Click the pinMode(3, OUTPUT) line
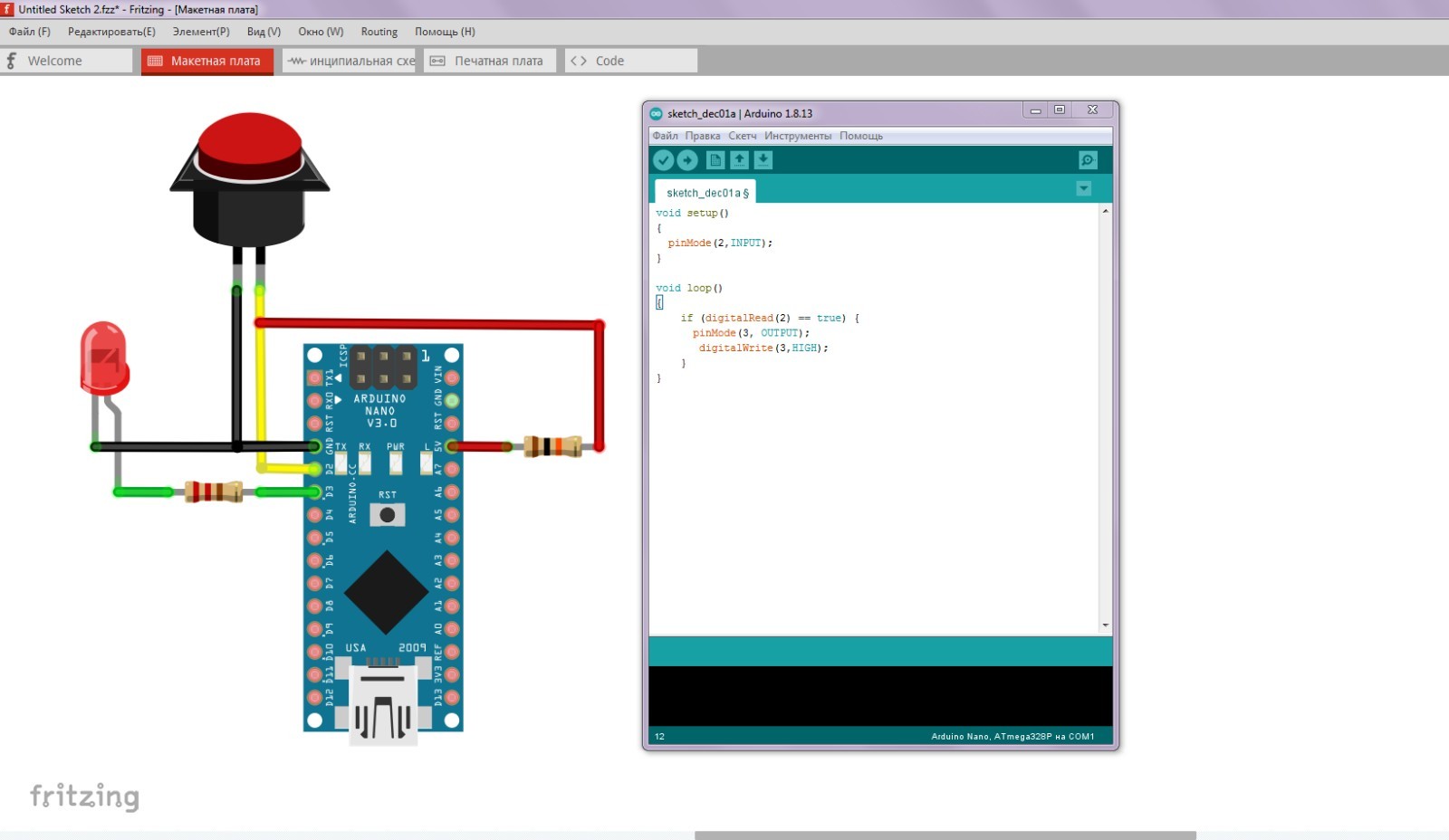Viewport: 1449px width, 840px height. tap(751, 333)
